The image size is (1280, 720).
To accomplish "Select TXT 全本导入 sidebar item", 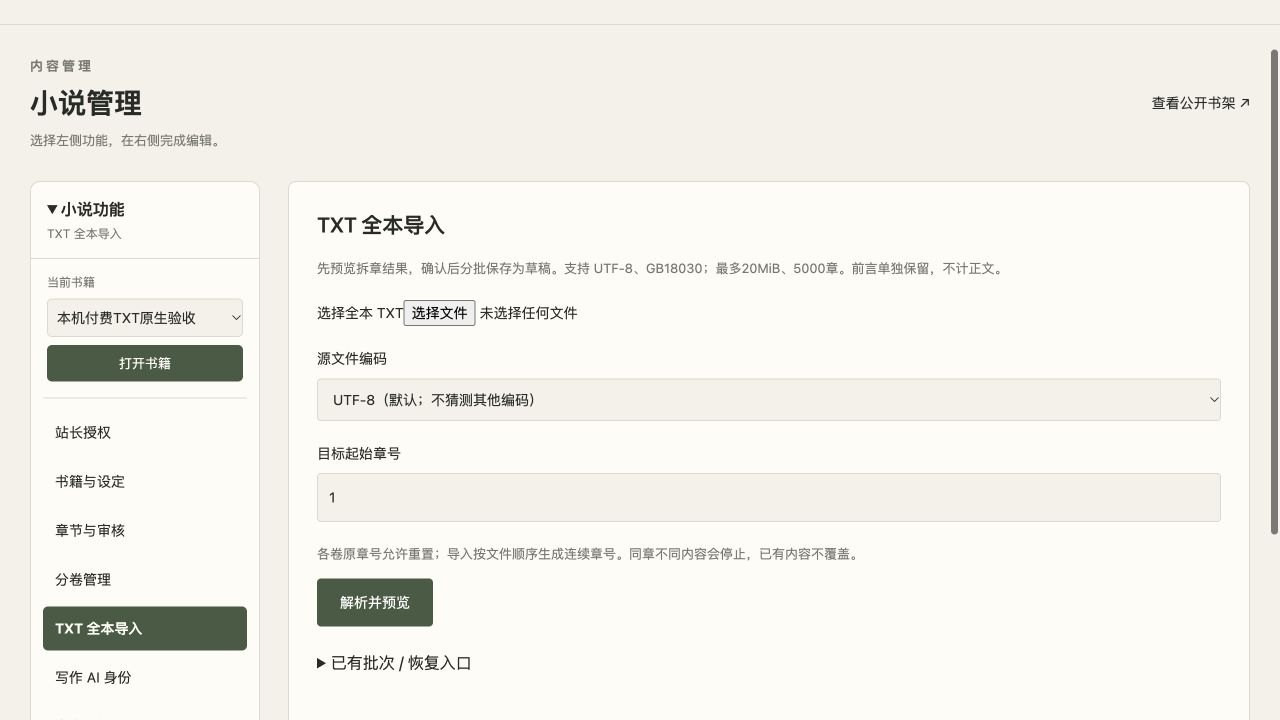I will 145,628.
